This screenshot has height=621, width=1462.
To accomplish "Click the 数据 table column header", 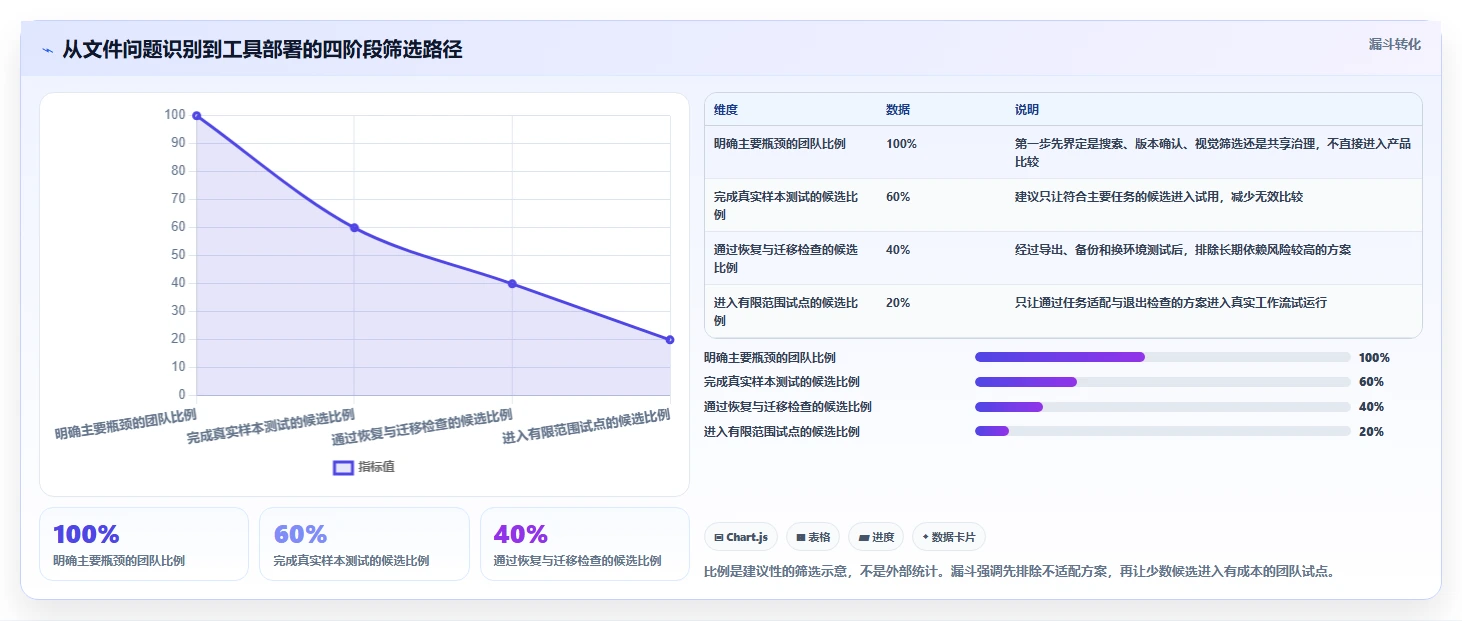I will click(898, 109).
